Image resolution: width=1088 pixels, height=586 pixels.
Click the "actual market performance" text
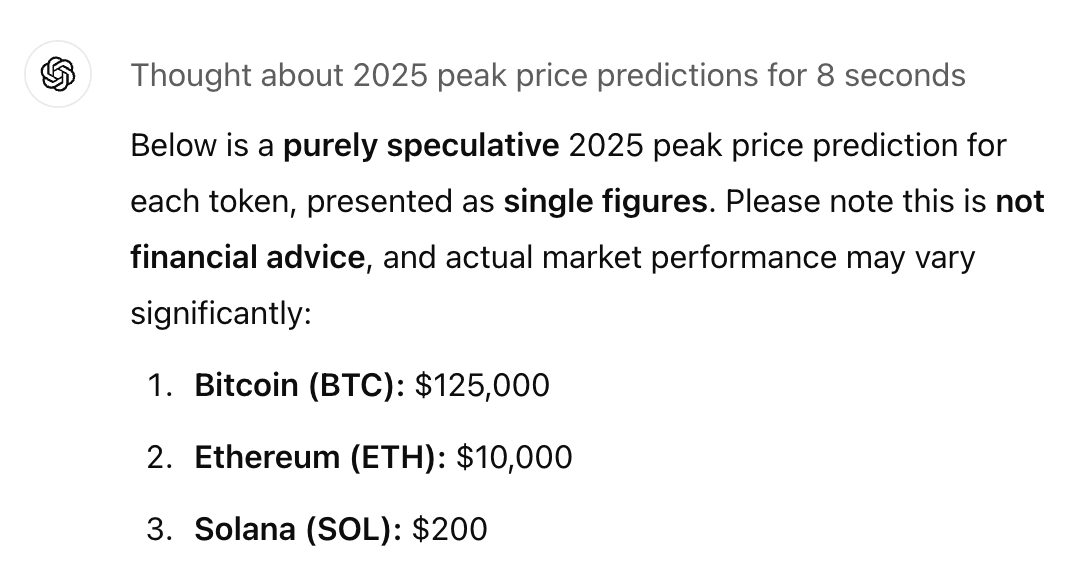click(640, 257)
